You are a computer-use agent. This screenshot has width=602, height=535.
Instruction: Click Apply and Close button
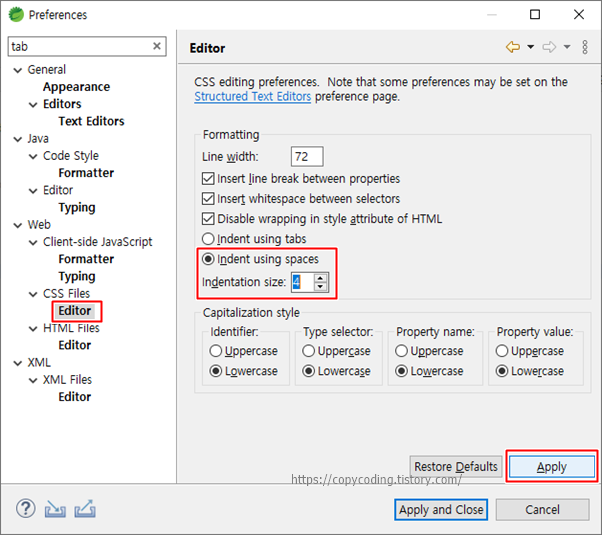point(441,510)
